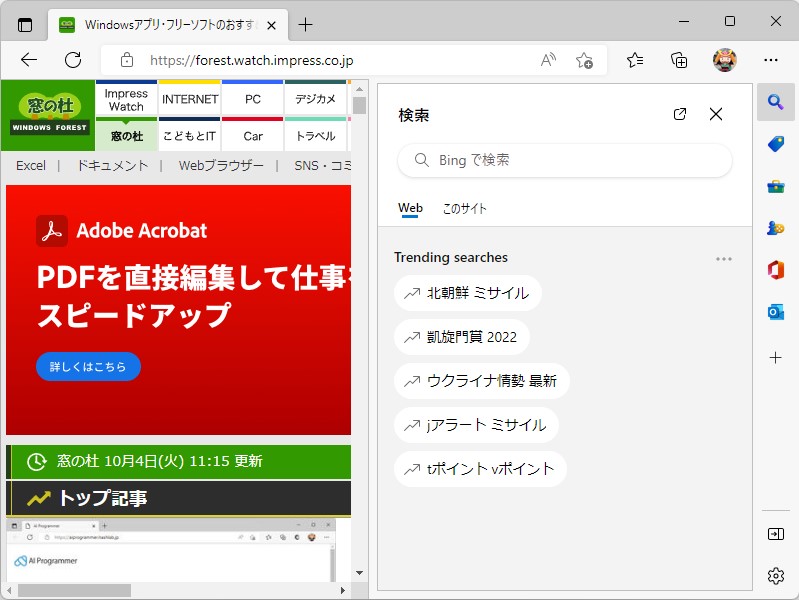Image resolution: width=799 pixels, height=600 pixels.
Task: Select trending search ウクライナ情勢 最新
Action: coord(482,381)
